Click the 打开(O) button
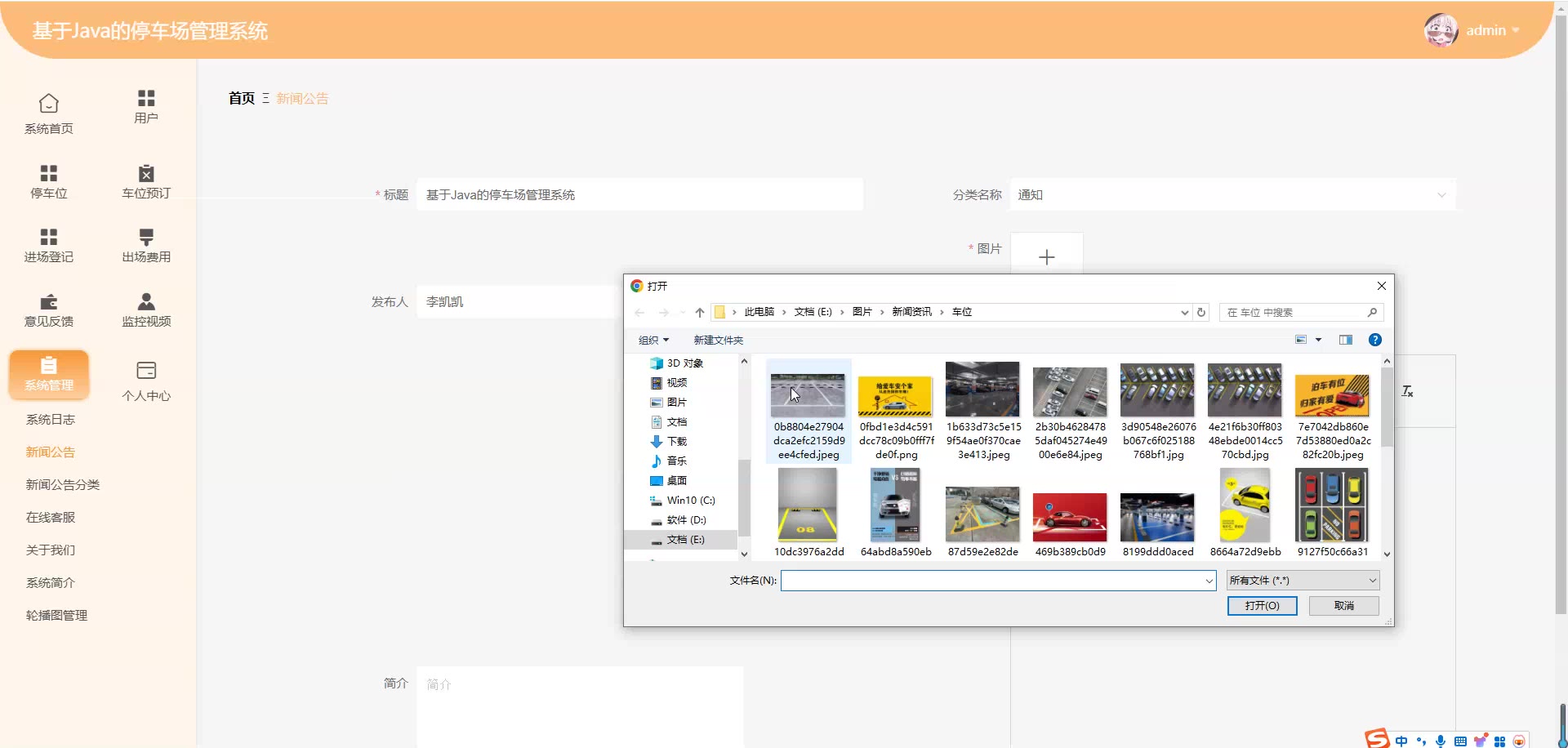Image resolution: width=1568 pixels, height=748 pixels. (1262, 606)
